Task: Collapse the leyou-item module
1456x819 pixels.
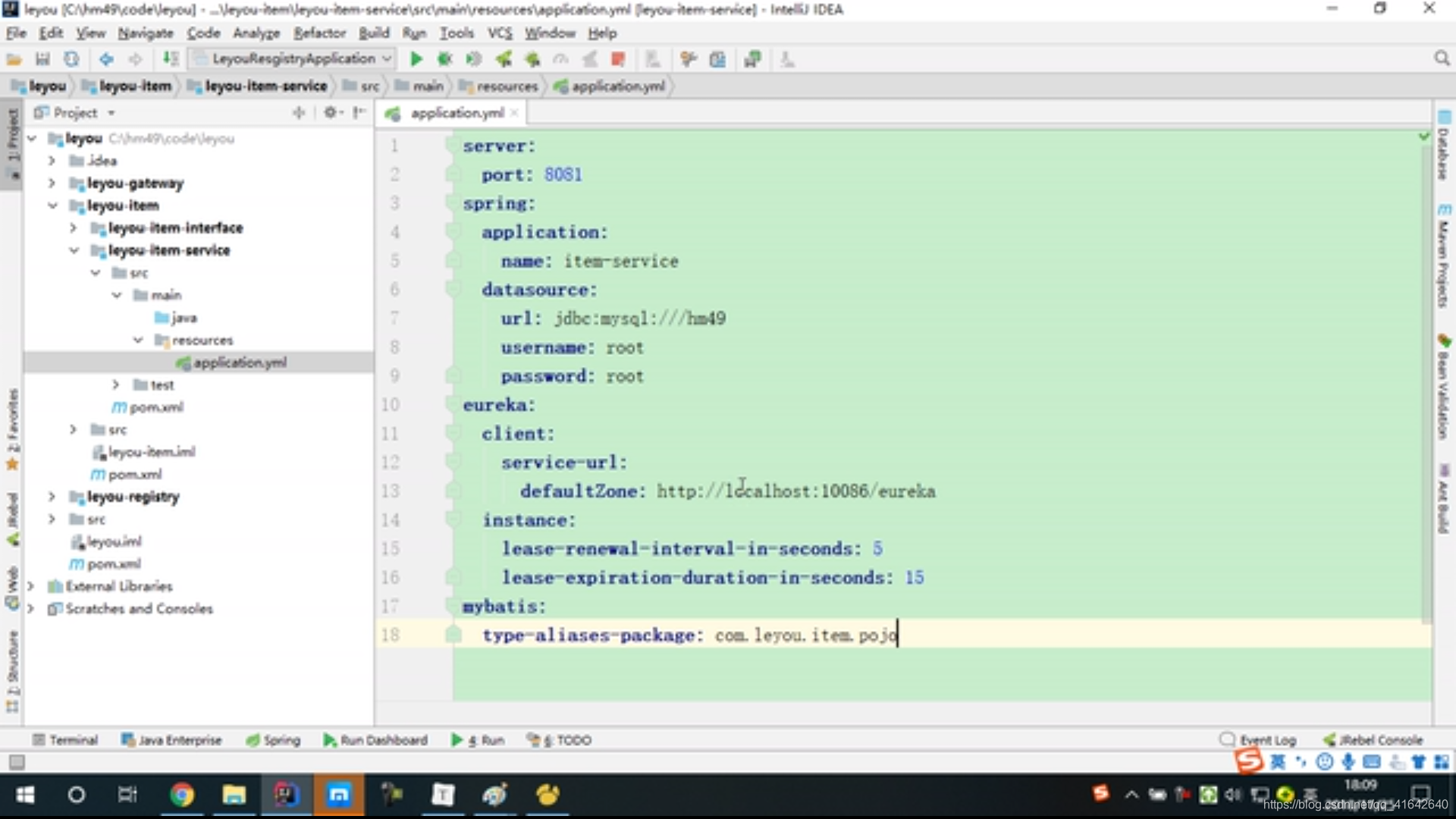Action: tap(52, 206)
